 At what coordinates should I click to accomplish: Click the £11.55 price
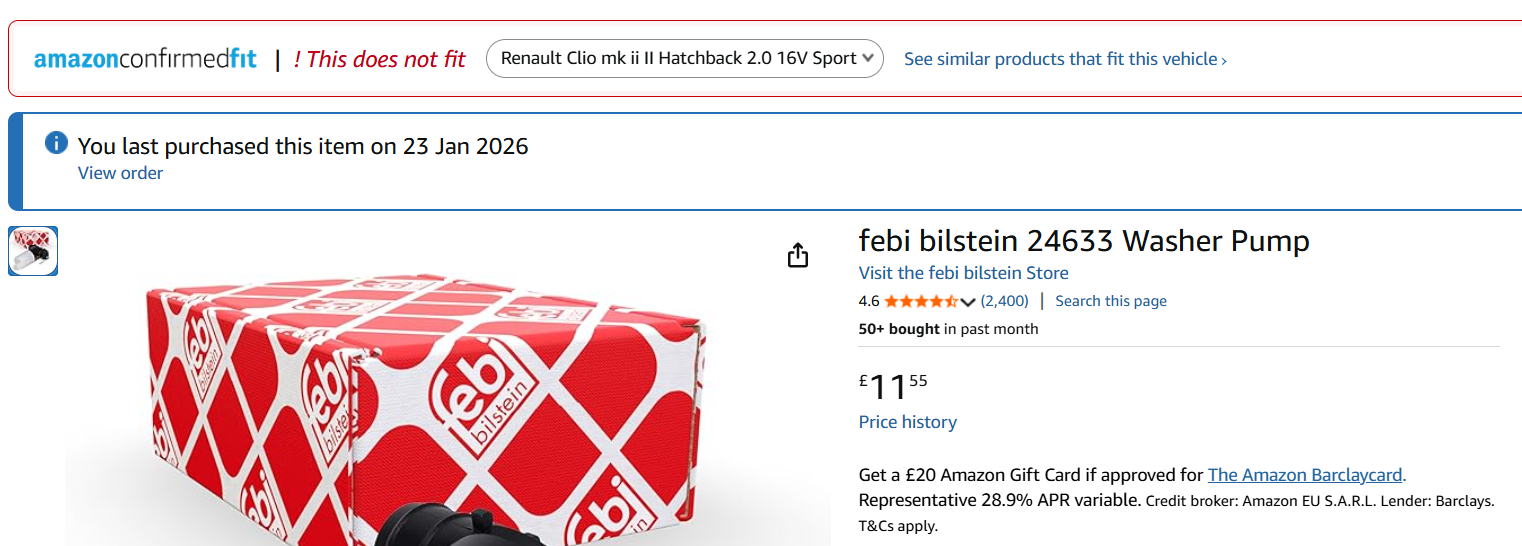[893, 387]
